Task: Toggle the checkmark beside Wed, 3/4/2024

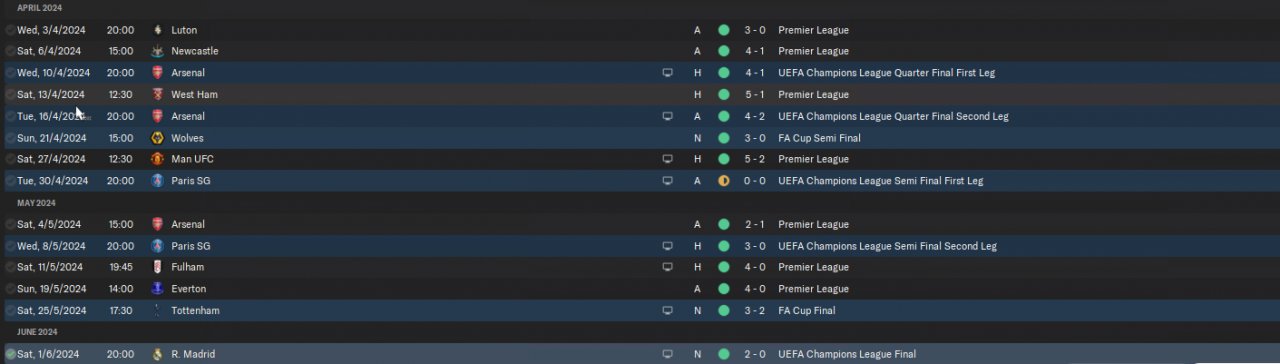Action: coord(10,30)
